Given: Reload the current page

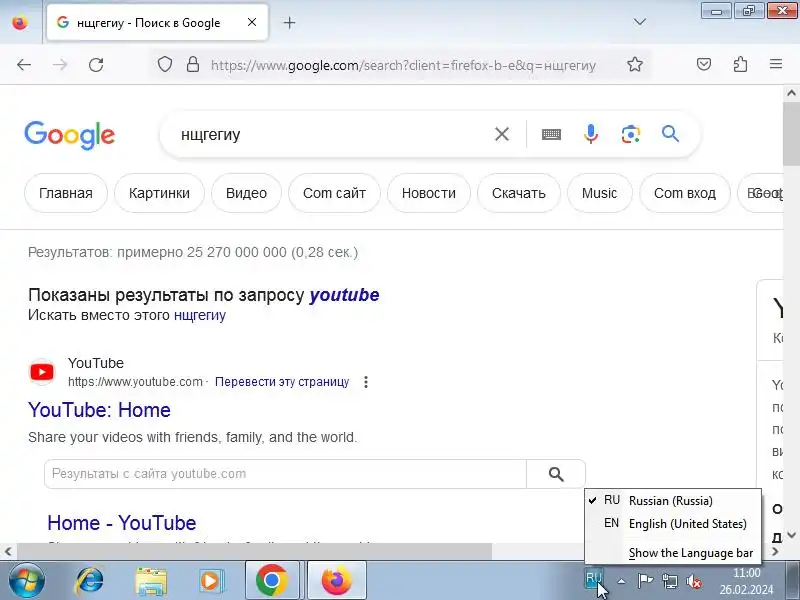Looking at the screenshot, I should pyautogui.click(x=96, y=65).
